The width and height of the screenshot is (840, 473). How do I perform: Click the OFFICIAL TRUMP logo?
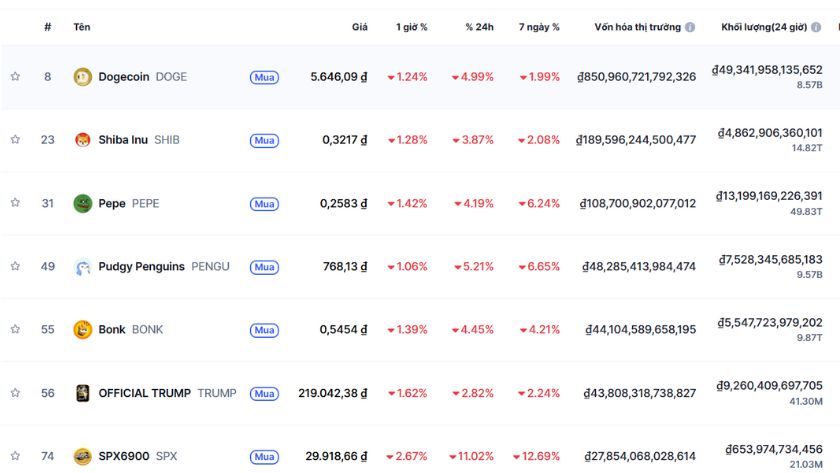[82, 393]
